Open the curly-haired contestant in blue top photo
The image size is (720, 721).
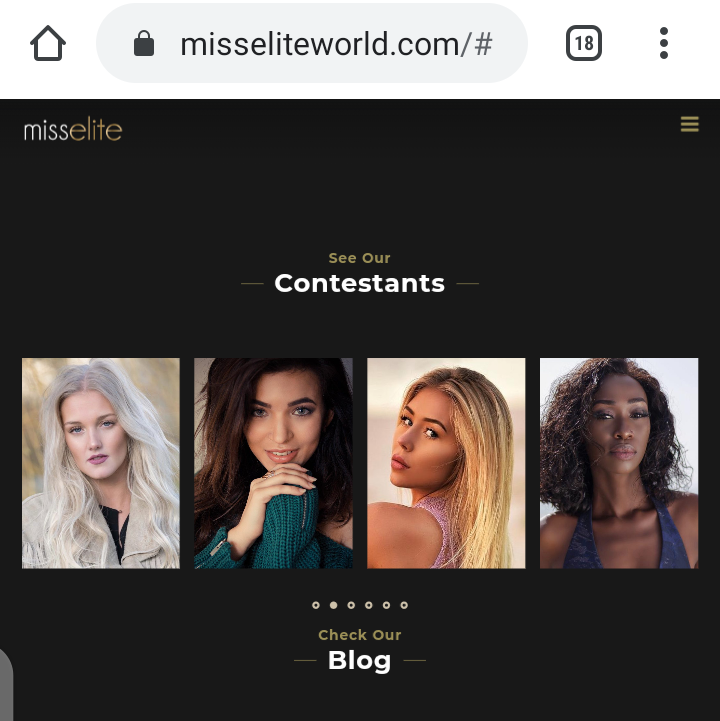619,463
